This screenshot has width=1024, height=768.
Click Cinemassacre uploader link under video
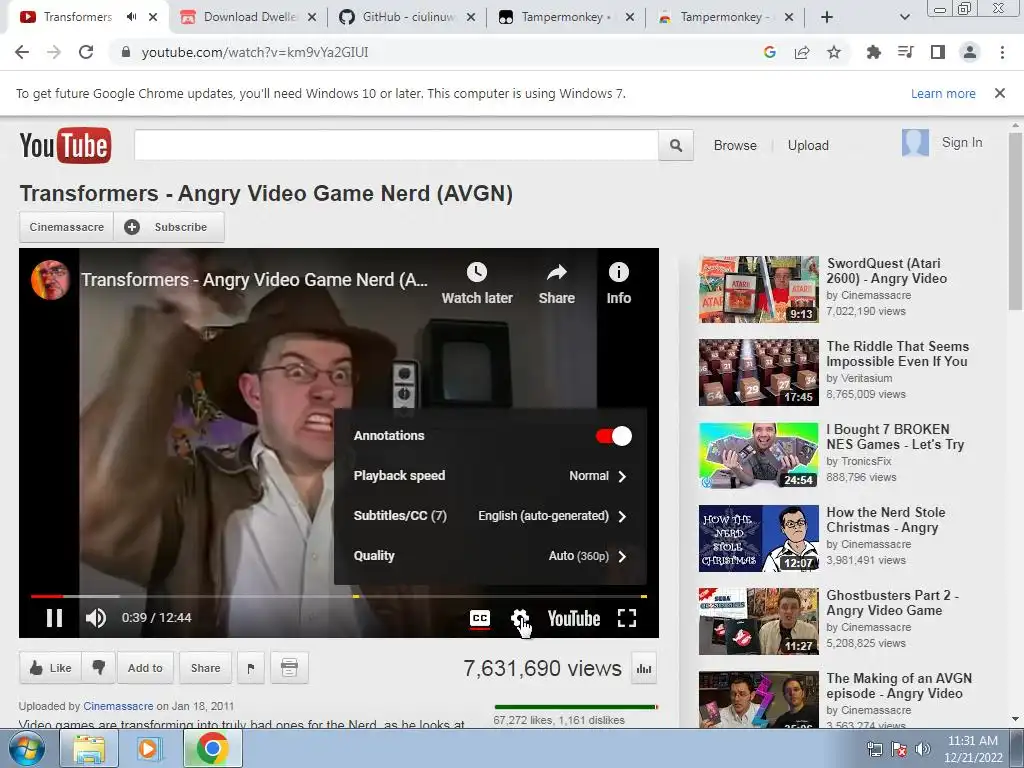point(118,706)
